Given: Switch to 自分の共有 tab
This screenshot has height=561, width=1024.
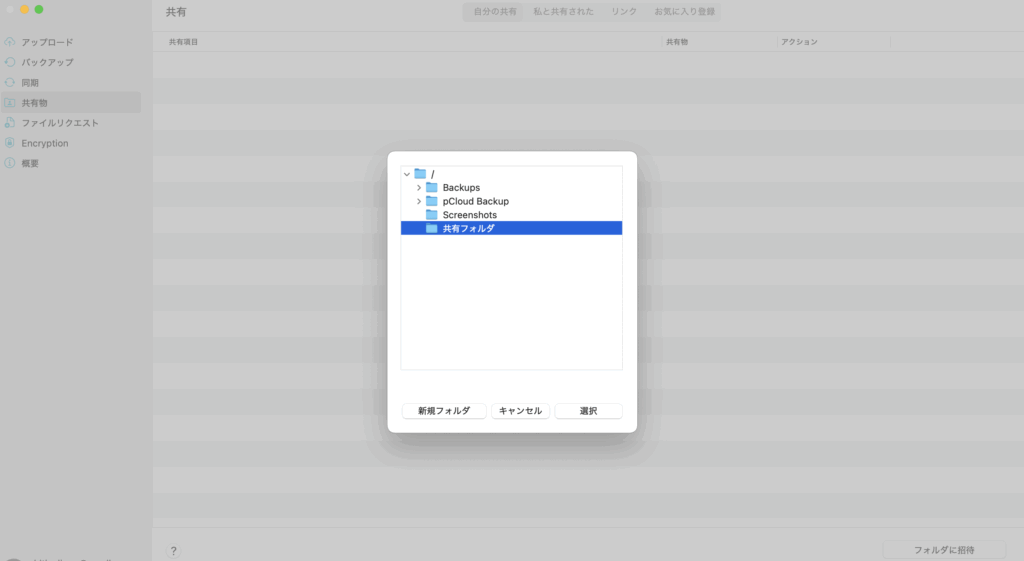Looking at the screenshot, I should tap(492, 12).
